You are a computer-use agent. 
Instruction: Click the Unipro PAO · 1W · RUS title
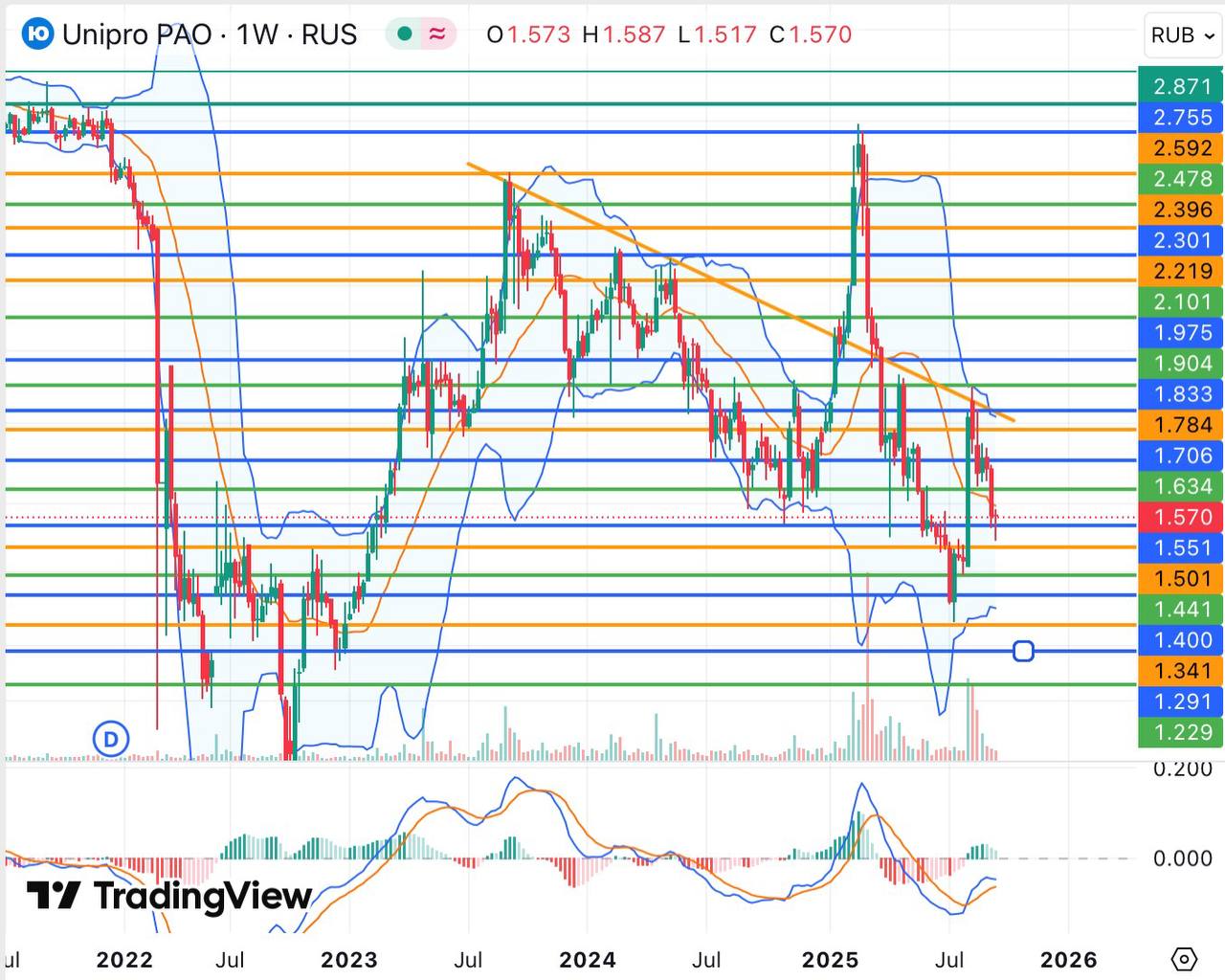click(210, 34)
